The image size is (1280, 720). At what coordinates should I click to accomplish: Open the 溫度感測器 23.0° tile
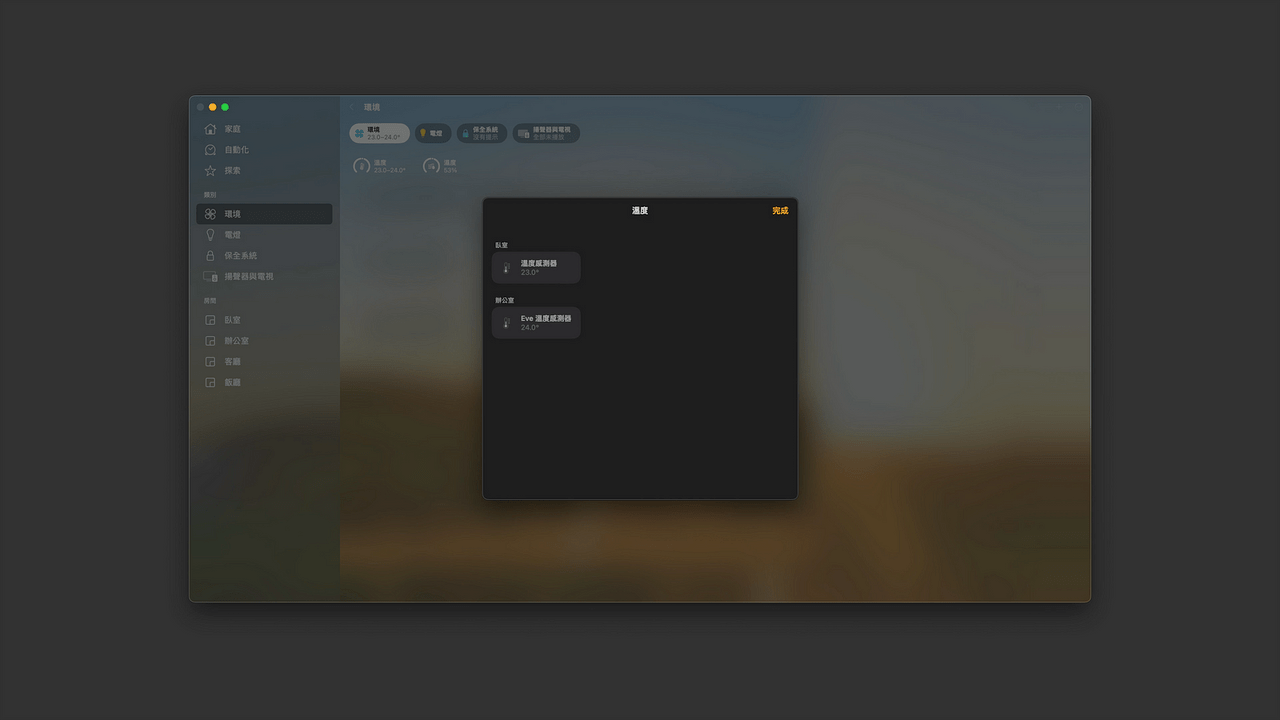pos(536,268)
